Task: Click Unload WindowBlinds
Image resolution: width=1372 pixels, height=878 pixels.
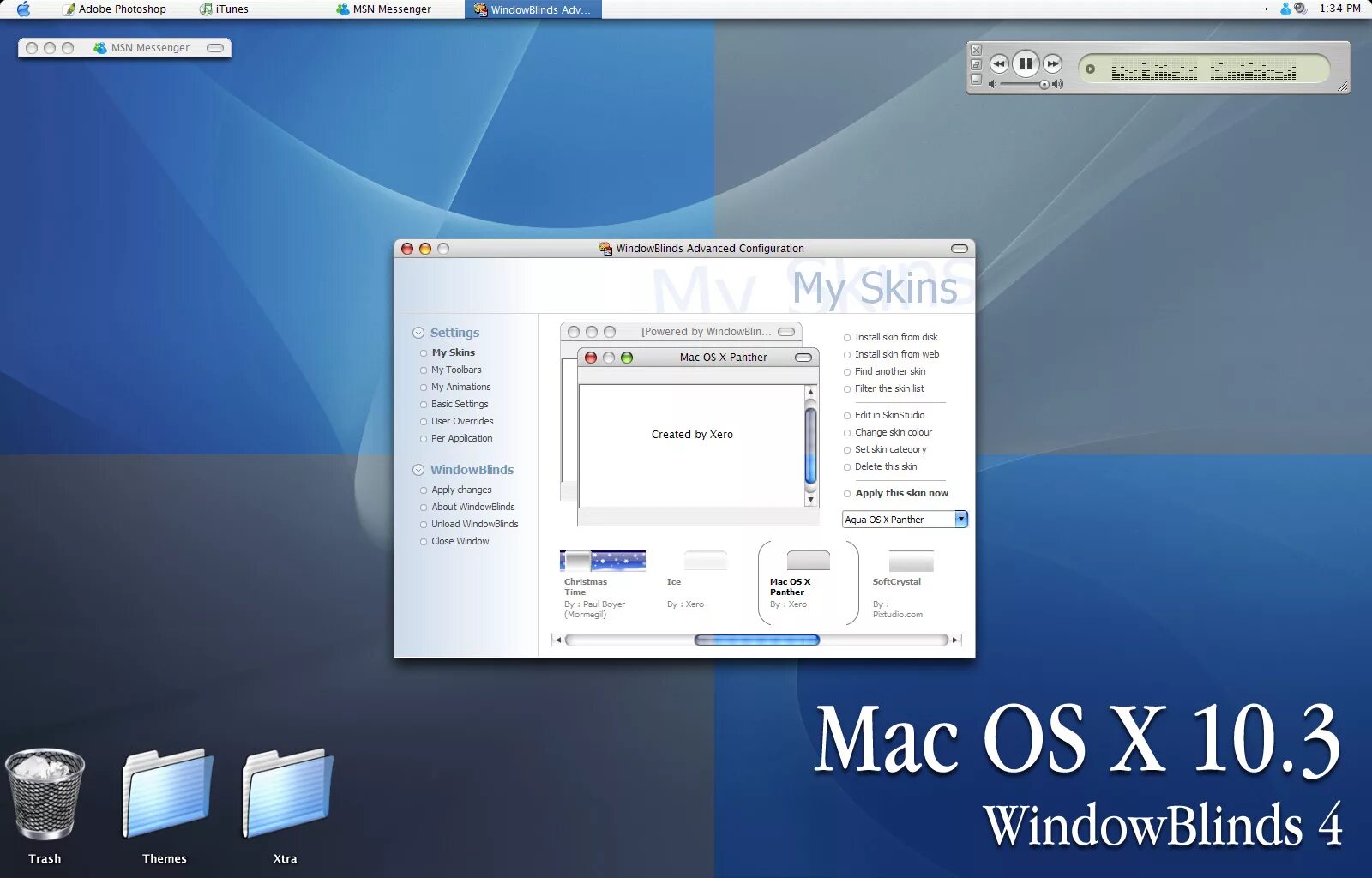Action: 475,524
